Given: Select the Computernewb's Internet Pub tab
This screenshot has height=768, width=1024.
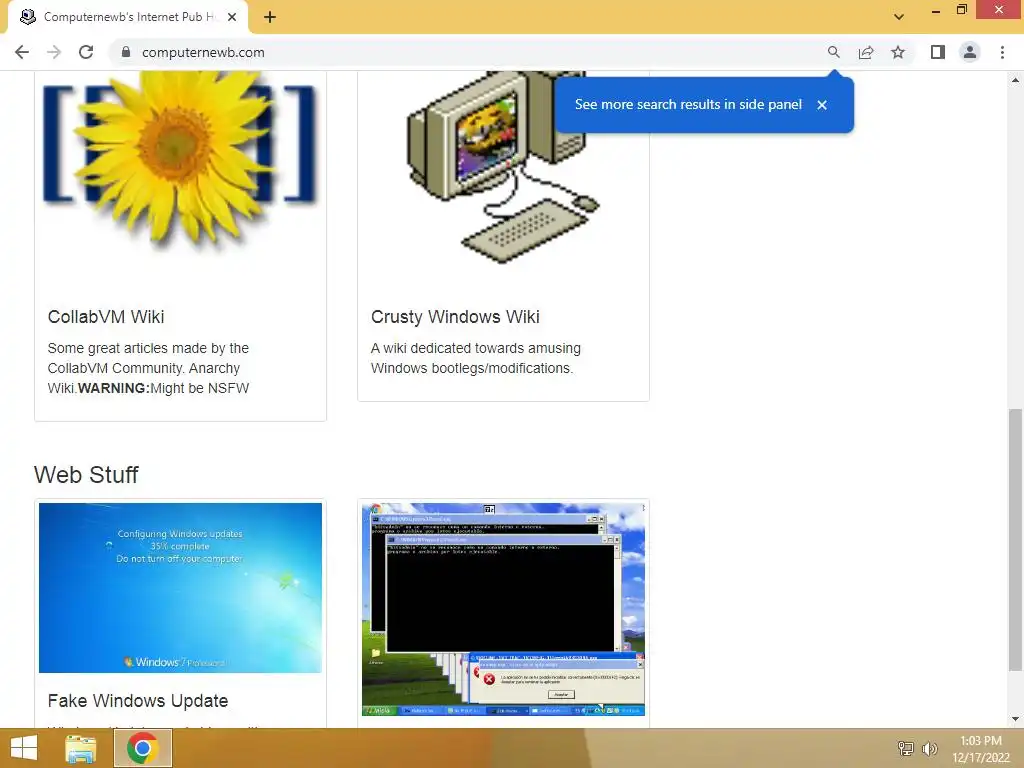Looking at the screenshot, I should coord(128,17).
